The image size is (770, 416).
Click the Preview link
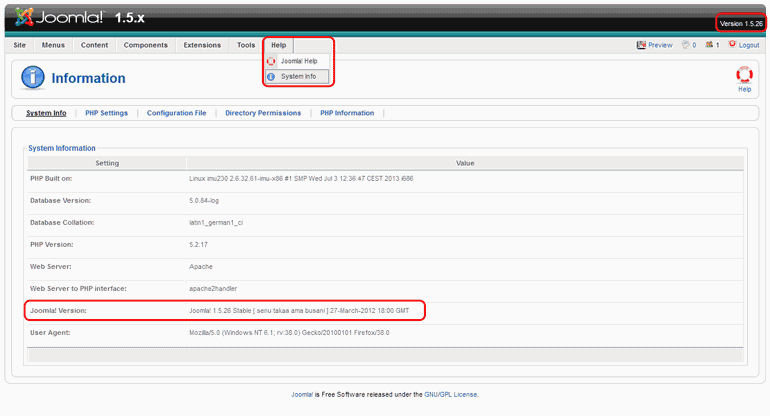pos(660,45)
